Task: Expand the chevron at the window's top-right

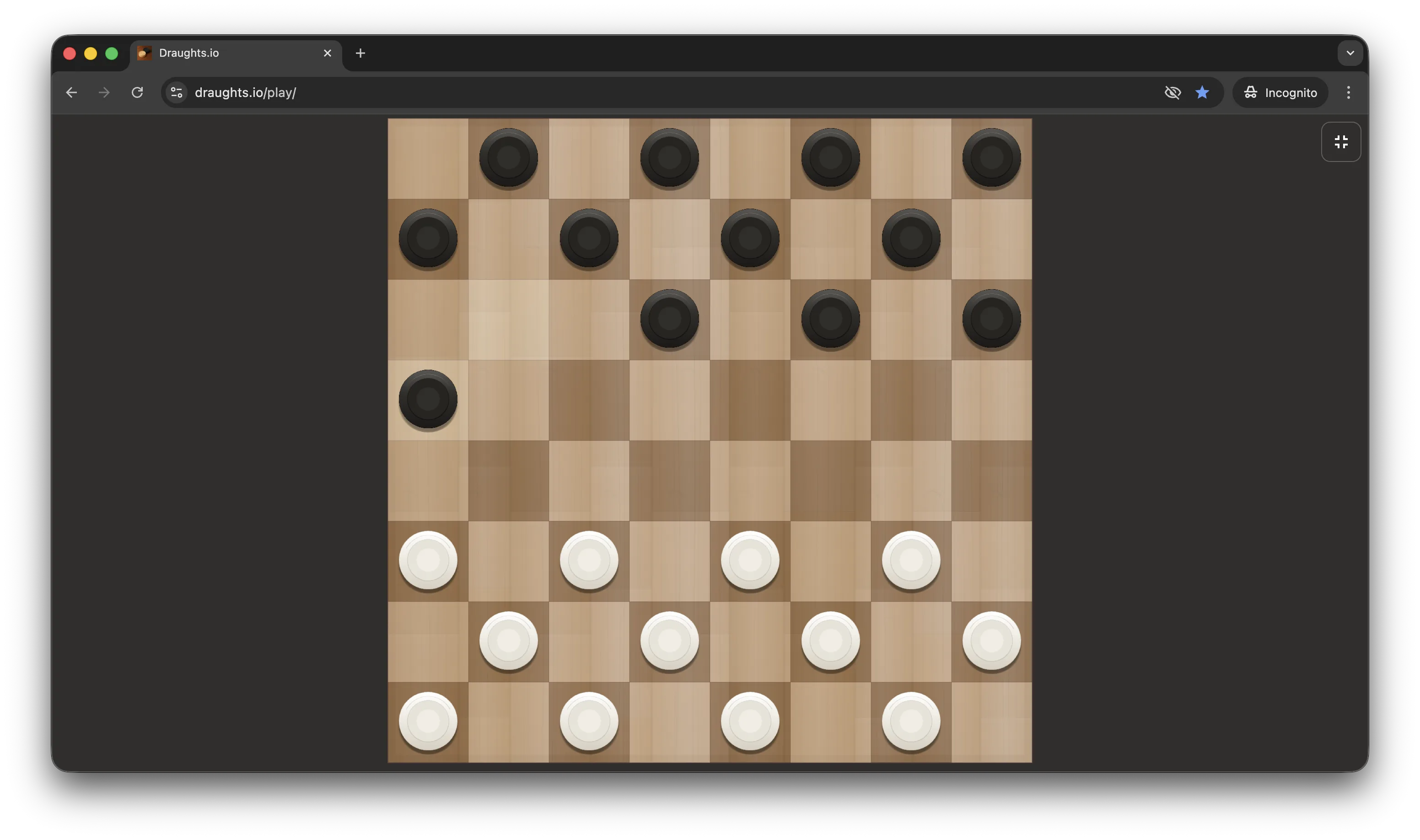Action: (x=1350, y=53)
